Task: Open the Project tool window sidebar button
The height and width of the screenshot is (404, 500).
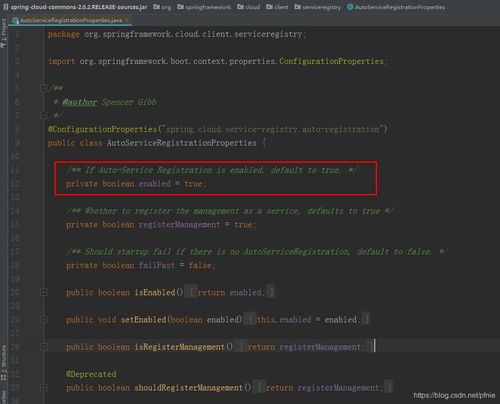Action: click(x=4, y=33)
